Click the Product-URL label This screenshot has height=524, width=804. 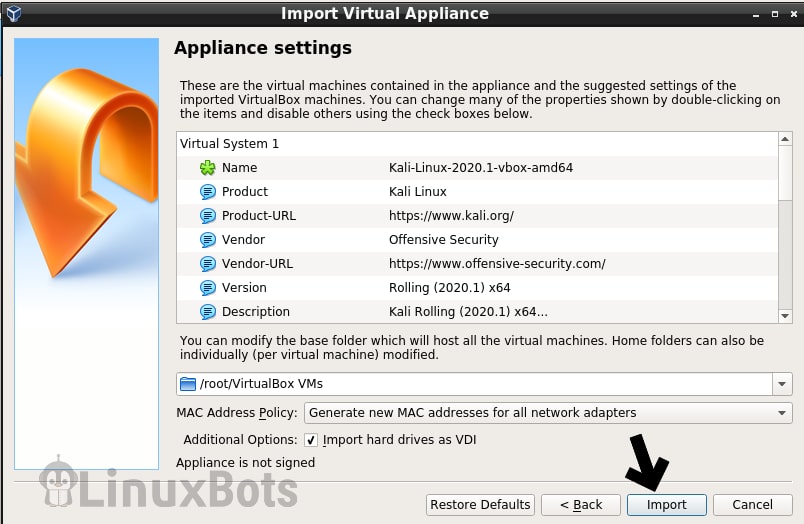(x=258, y=216)
